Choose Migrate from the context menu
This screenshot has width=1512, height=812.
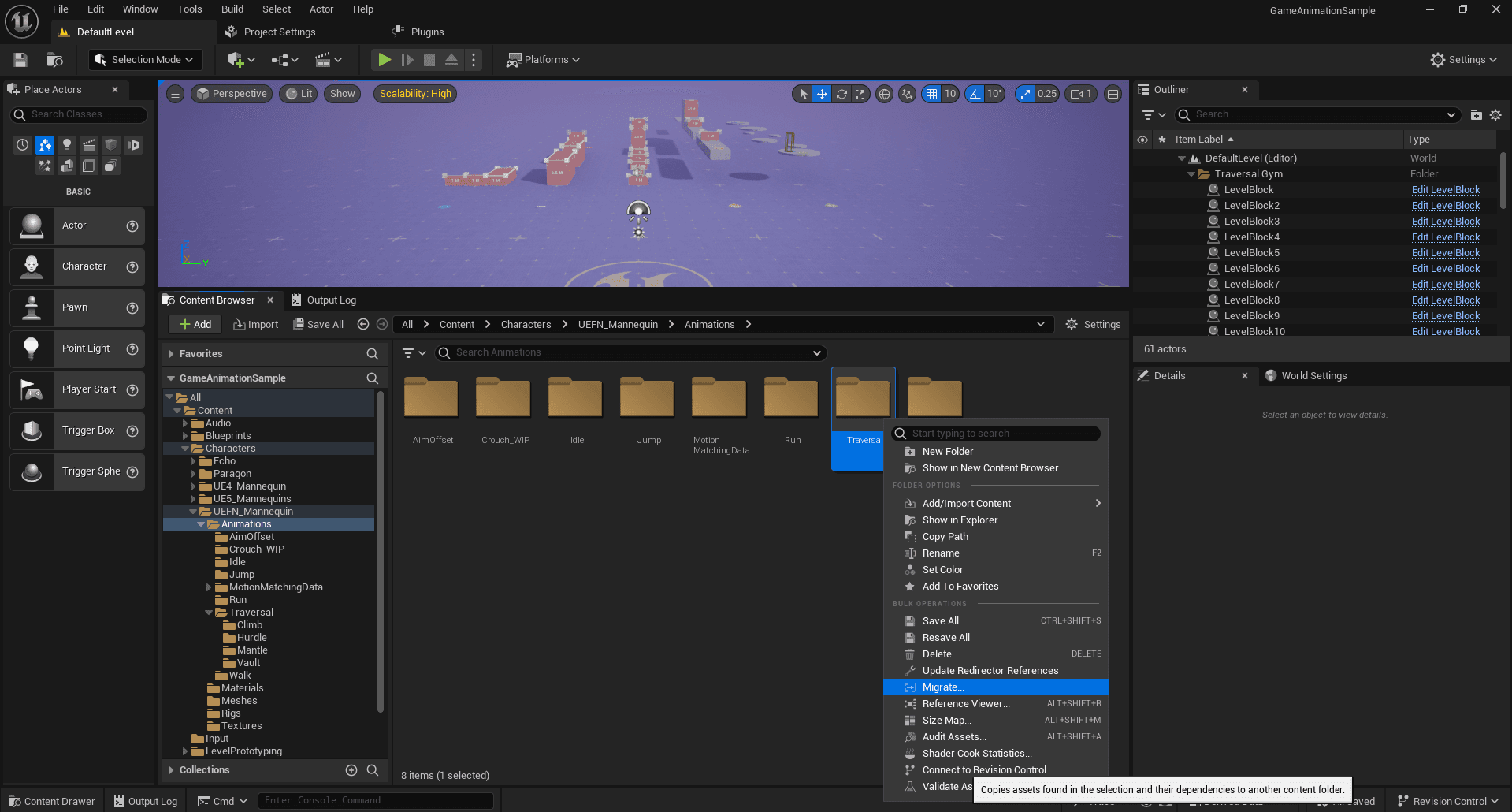point(996,687)
